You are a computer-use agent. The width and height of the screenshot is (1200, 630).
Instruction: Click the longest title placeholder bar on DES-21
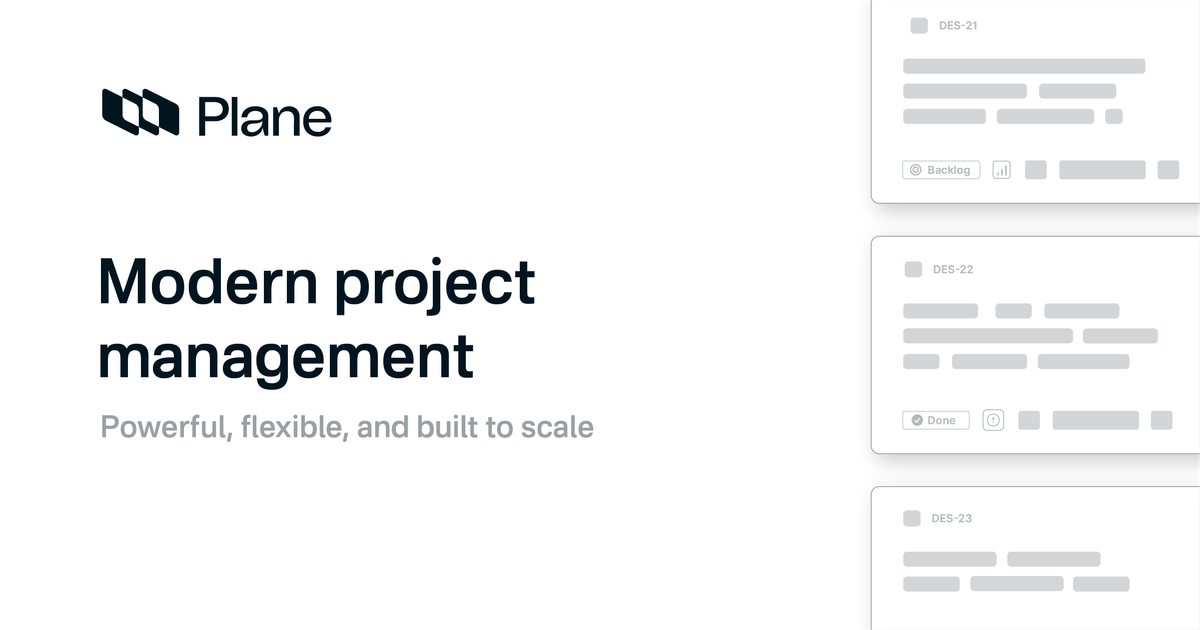tap(1024, 66)
